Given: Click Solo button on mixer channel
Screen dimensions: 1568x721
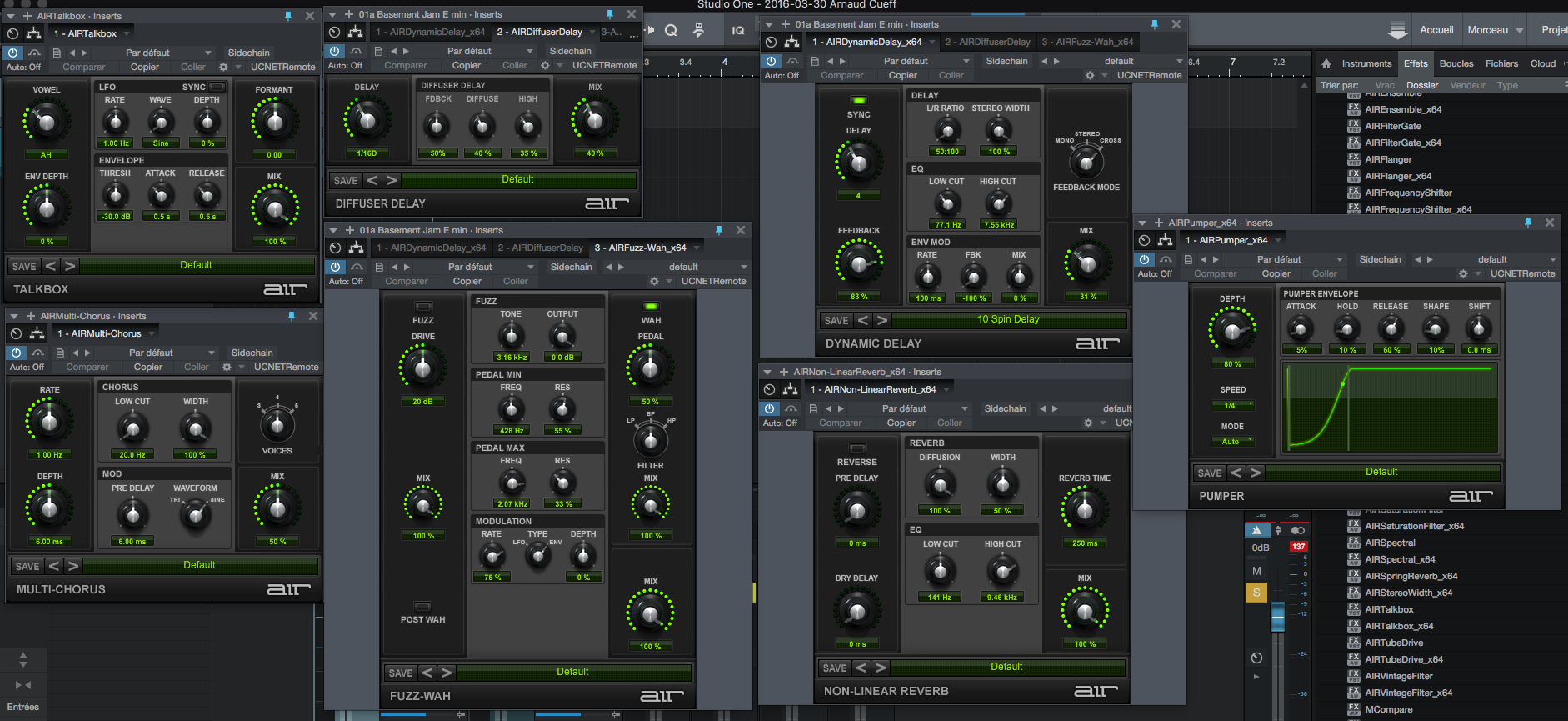Looking at the screenshot, I should (x=1256, y=593).
